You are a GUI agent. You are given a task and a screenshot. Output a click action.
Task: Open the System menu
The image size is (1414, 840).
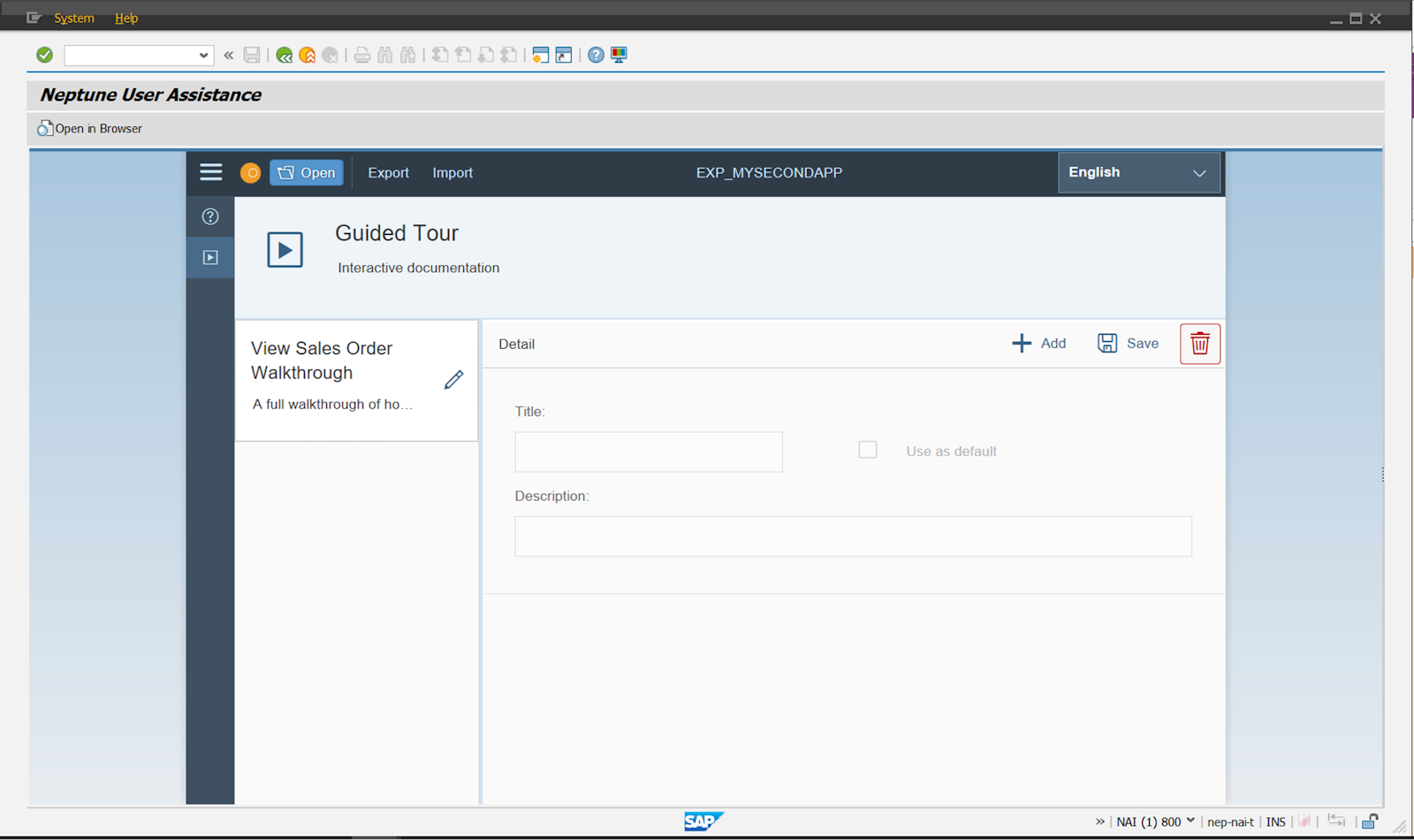pos(73,18)
